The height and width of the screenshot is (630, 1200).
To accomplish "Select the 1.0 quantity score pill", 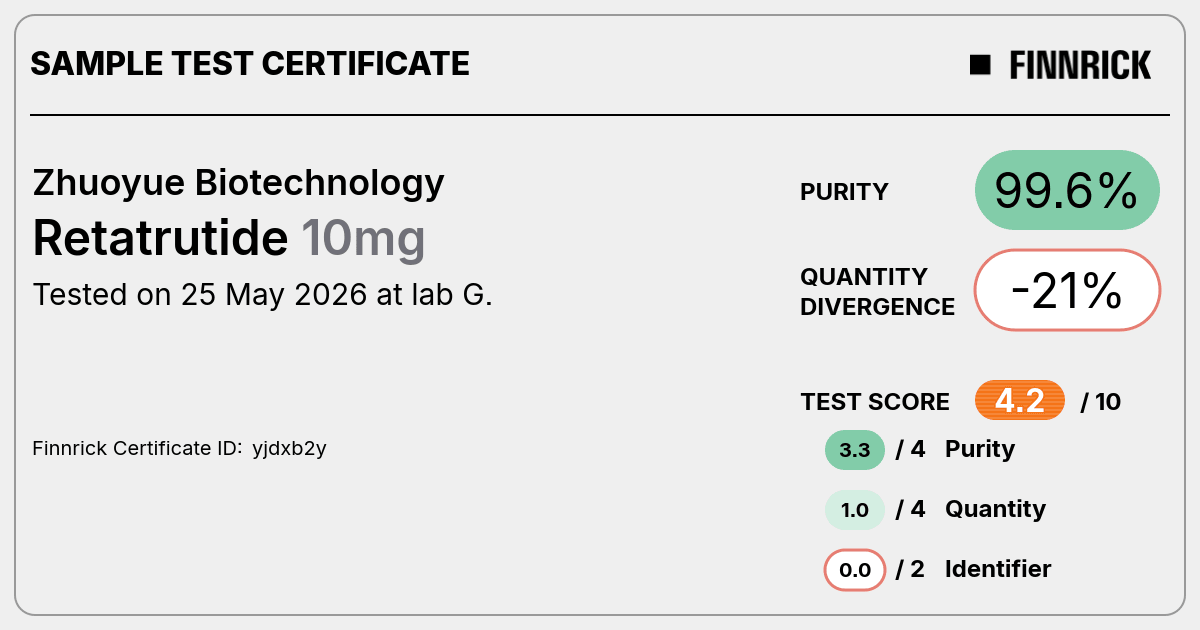I will 855,510.
